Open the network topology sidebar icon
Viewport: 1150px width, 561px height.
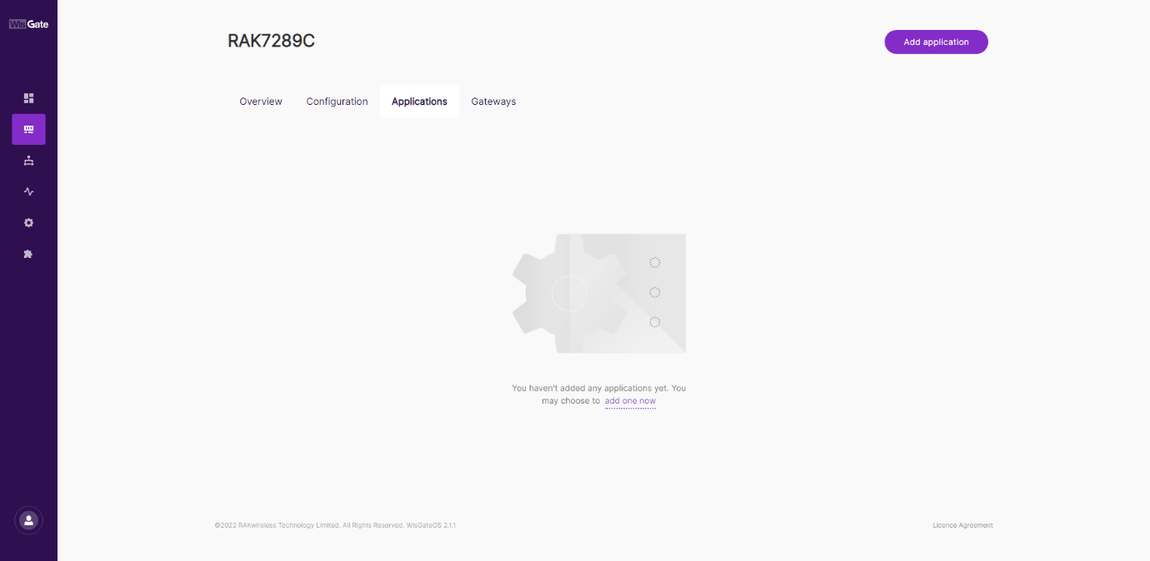[x=29, y=161]
